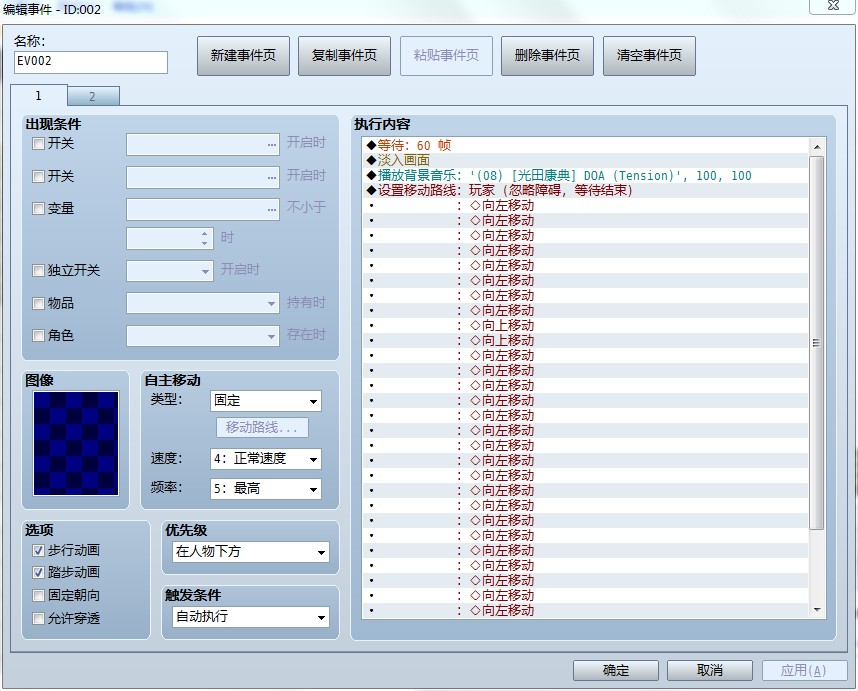Open the 速度 dropdown showing 正常速度
This screenshot has width=858, height=691.
(x=266, y=459)
